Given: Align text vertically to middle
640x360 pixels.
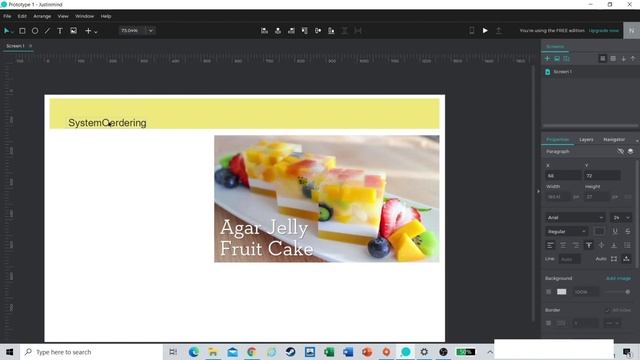Looking at the screenshot, I should point(601,245).
